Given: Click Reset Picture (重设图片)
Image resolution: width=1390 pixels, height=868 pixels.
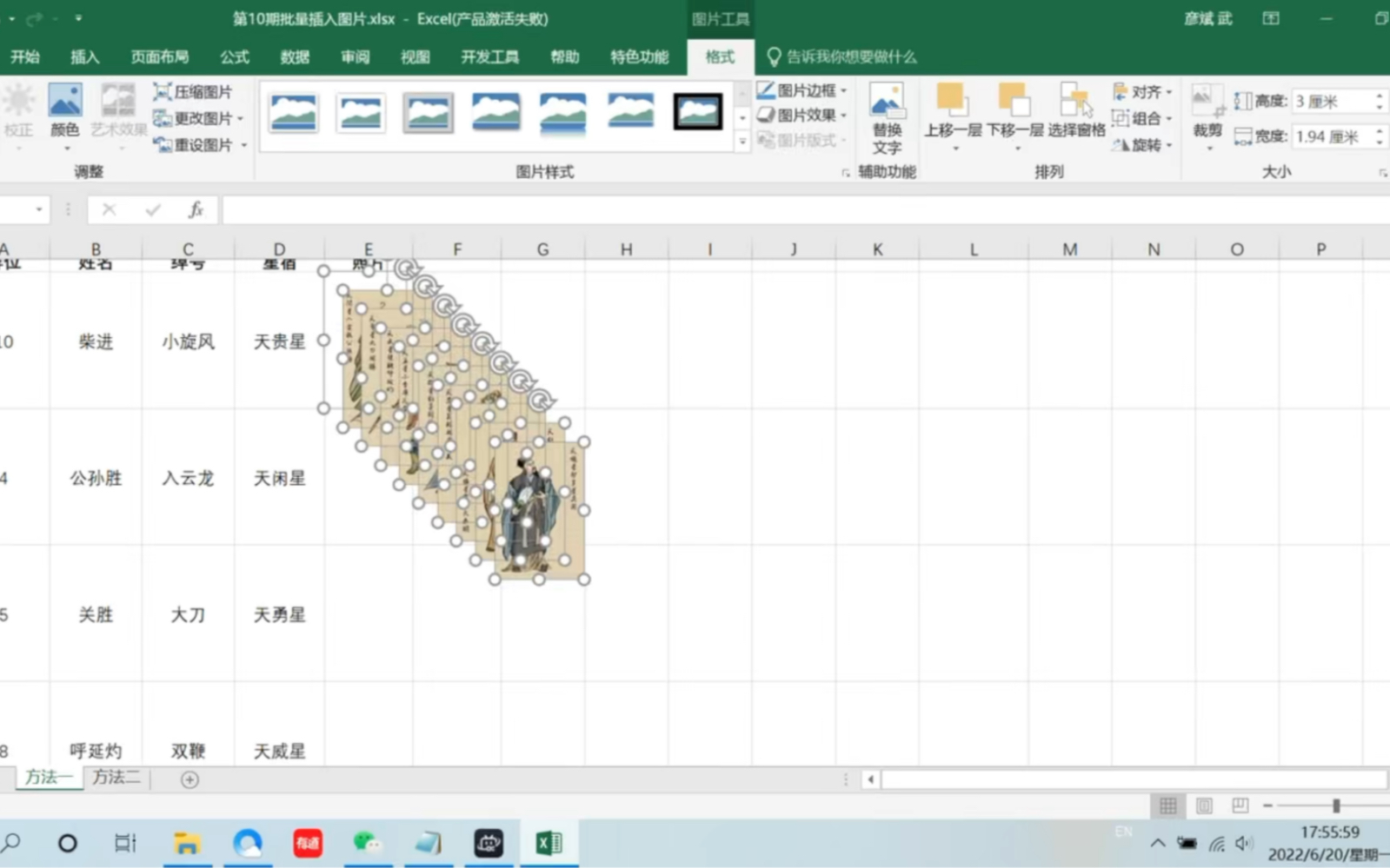Looking at the screenshot, I should 200,144.
